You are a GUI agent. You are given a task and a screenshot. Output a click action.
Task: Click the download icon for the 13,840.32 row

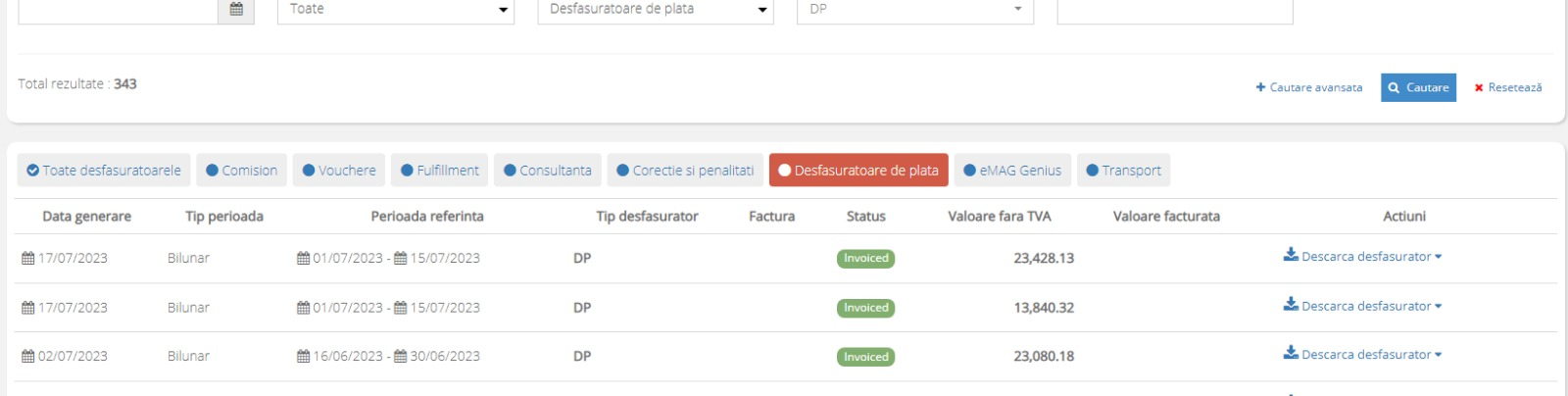[x=1291, y=305]
